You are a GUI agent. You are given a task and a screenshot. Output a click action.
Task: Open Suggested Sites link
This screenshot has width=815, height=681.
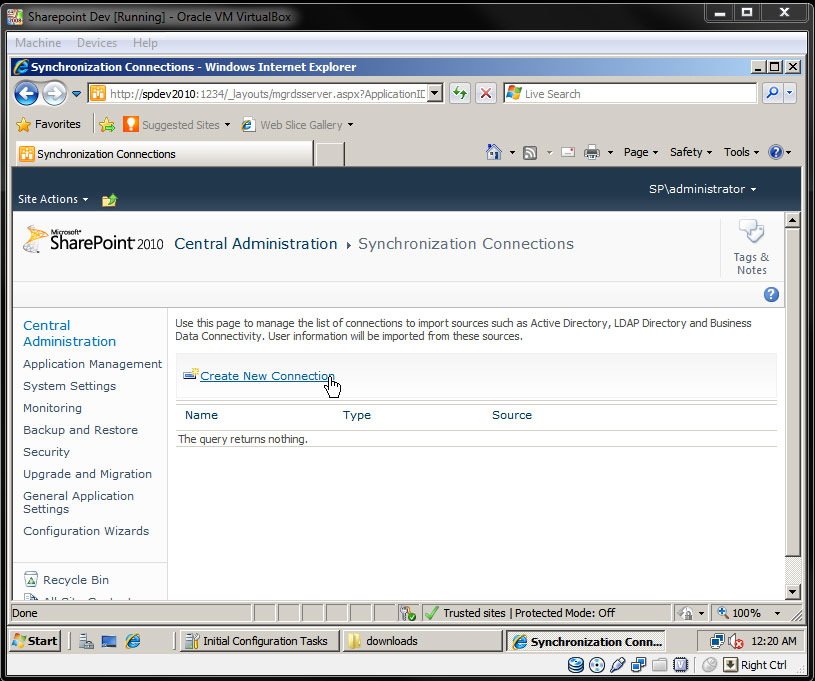click(x=176, y=125)
